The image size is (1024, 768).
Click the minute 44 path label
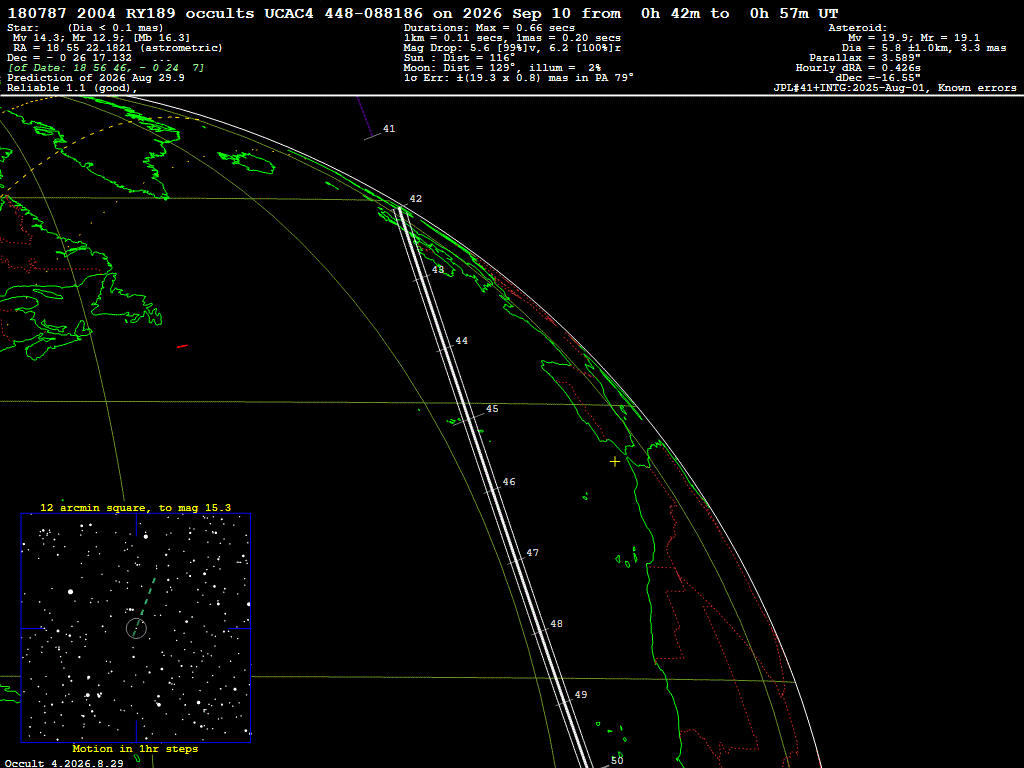tap(462, 341)
